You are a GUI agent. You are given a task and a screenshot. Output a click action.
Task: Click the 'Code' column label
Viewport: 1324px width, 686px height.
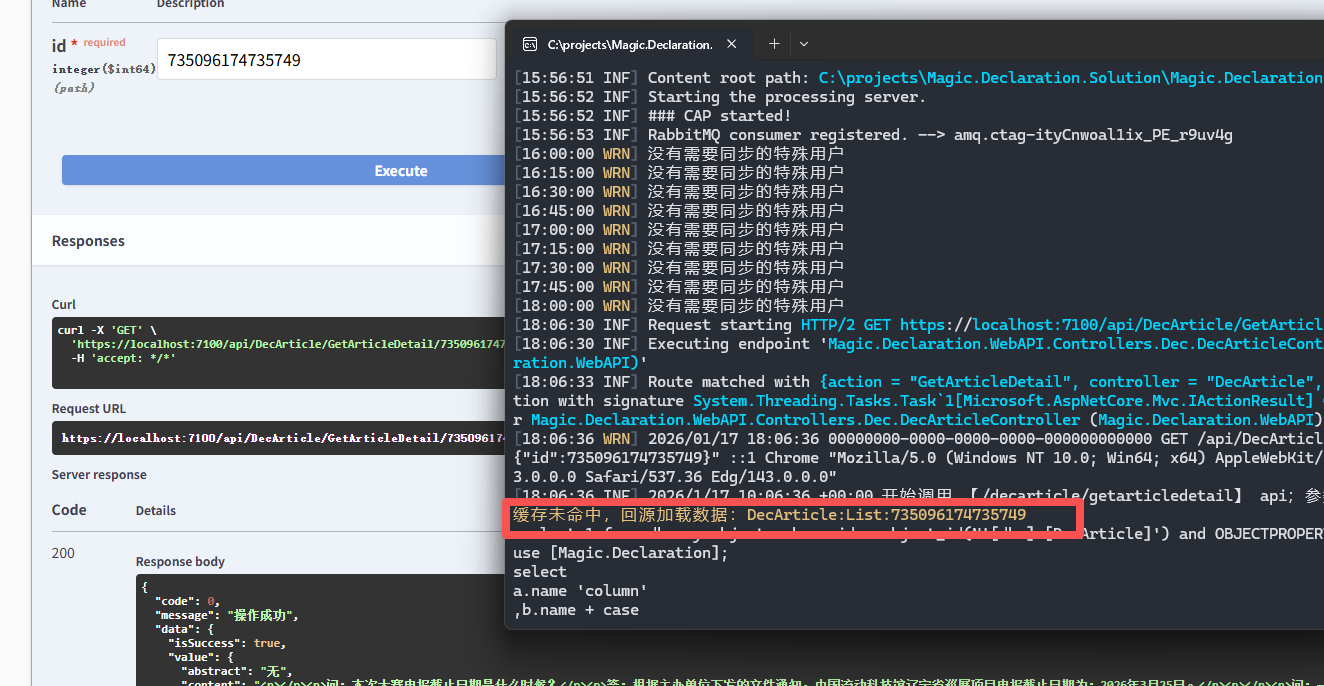point(69,510)
